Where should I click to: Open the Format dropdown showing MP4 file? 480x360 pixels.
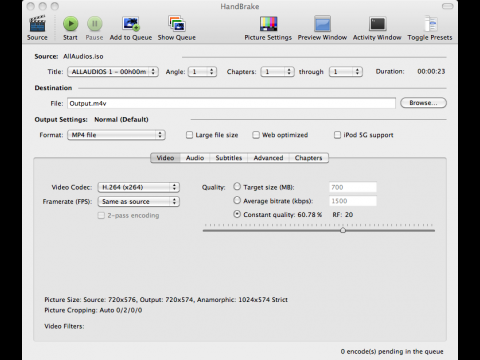(116, 135)
